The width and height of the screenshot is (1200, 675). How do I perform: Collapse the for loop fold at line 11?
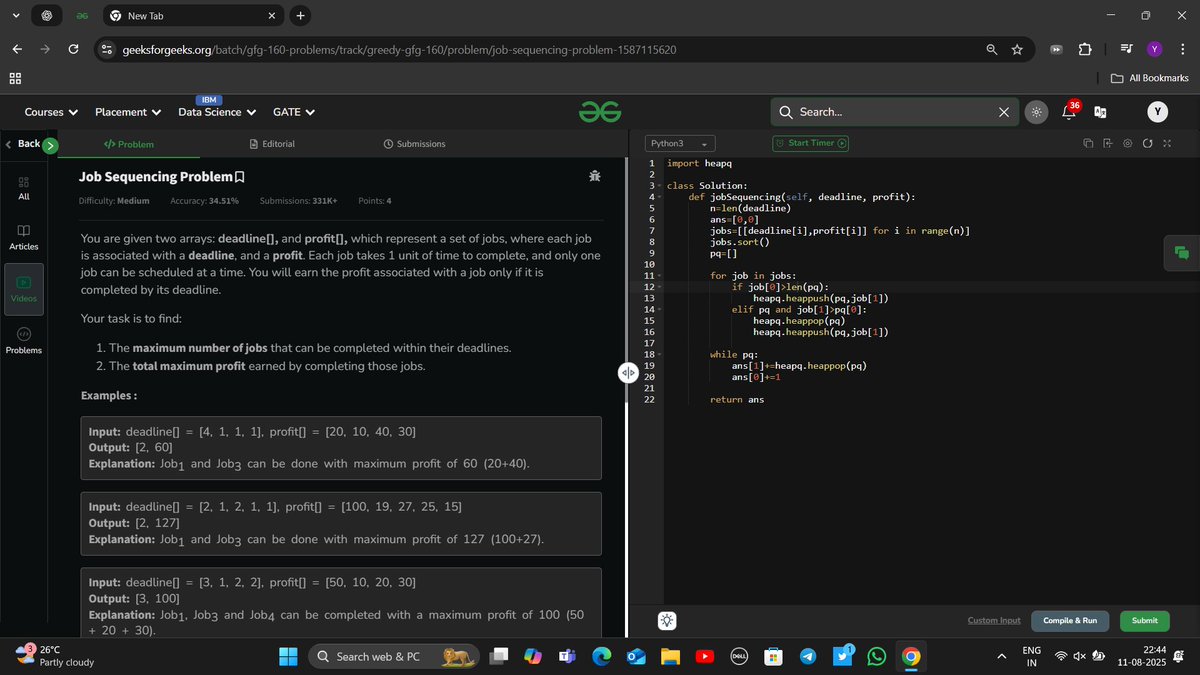pyautogui.click(x=661, y=275)
